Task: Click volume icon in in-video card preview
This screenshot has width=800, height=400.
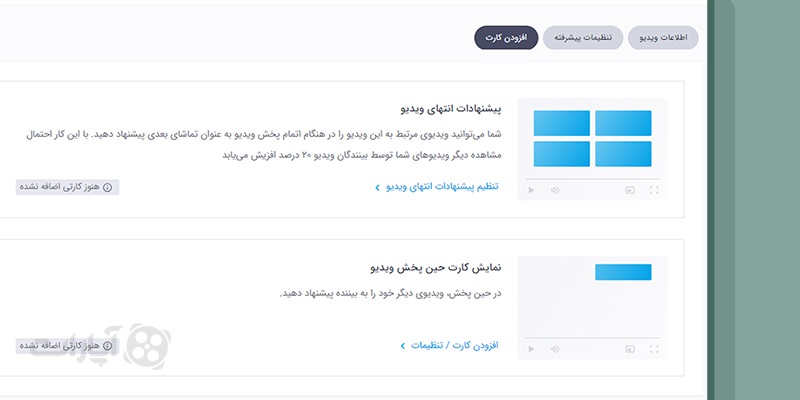Action: click(555, 349)
